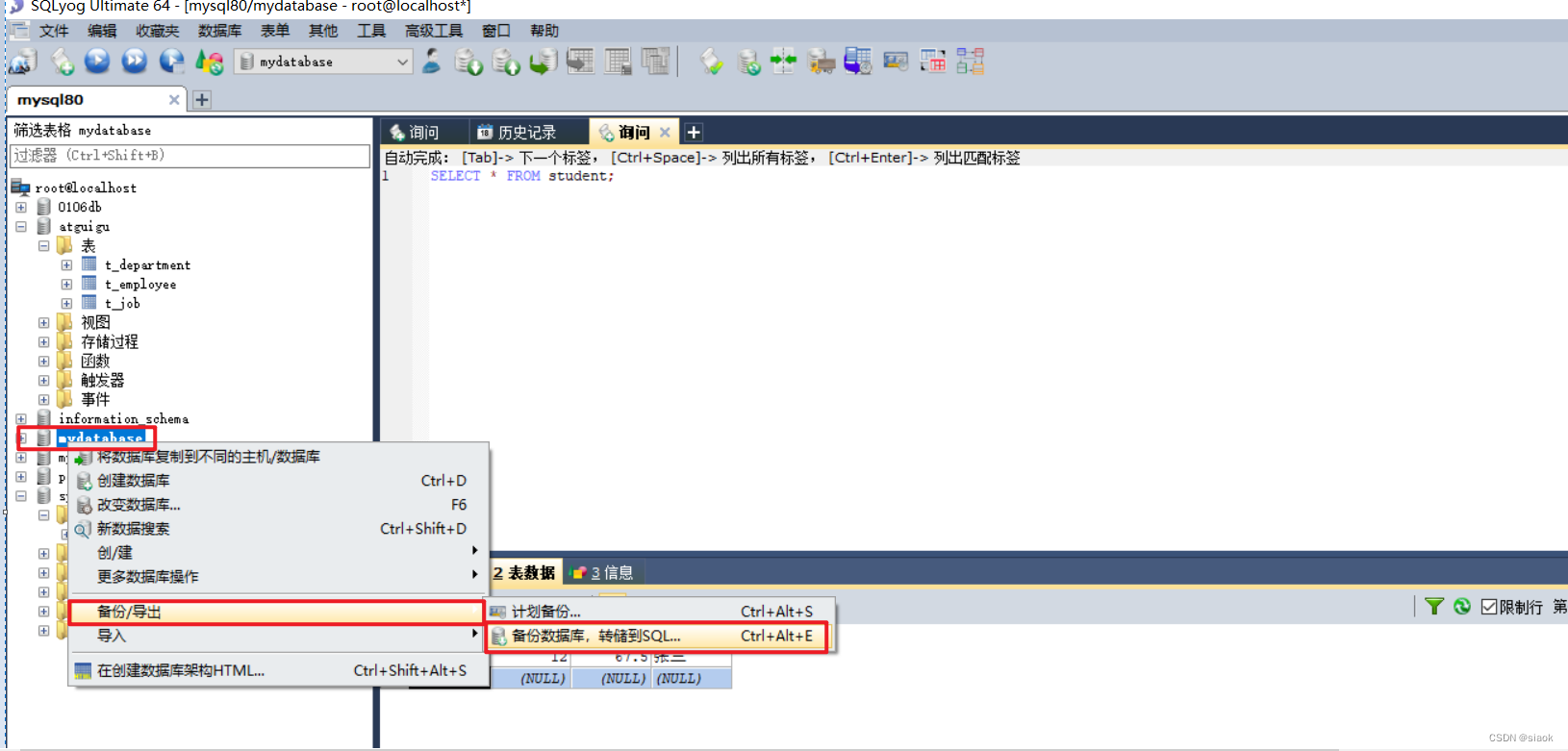Click the refresh object browser icon with shapes
The image size is (1568, 751).
pos(209,62)
